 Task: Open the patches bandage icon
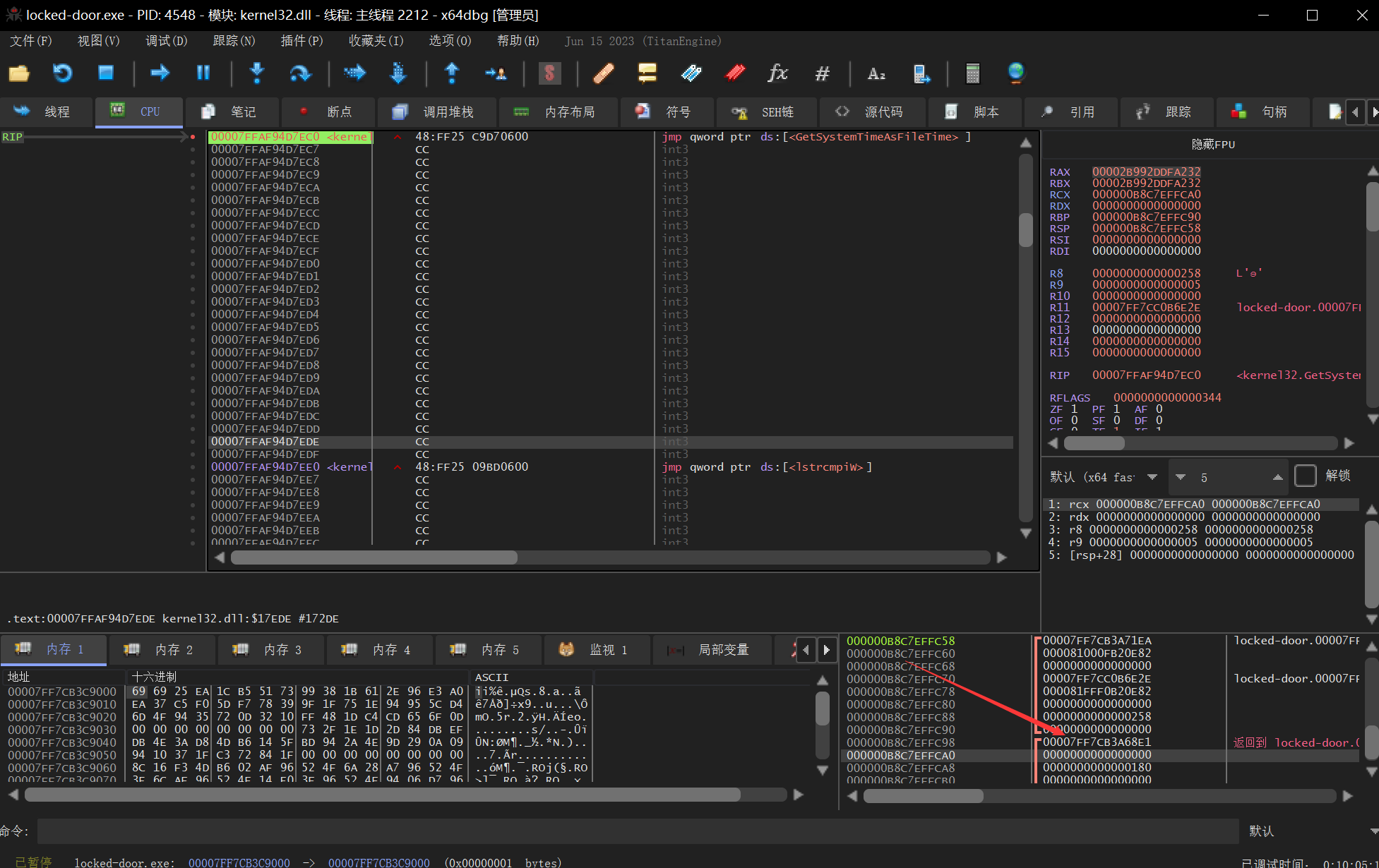tap(604, 73)
